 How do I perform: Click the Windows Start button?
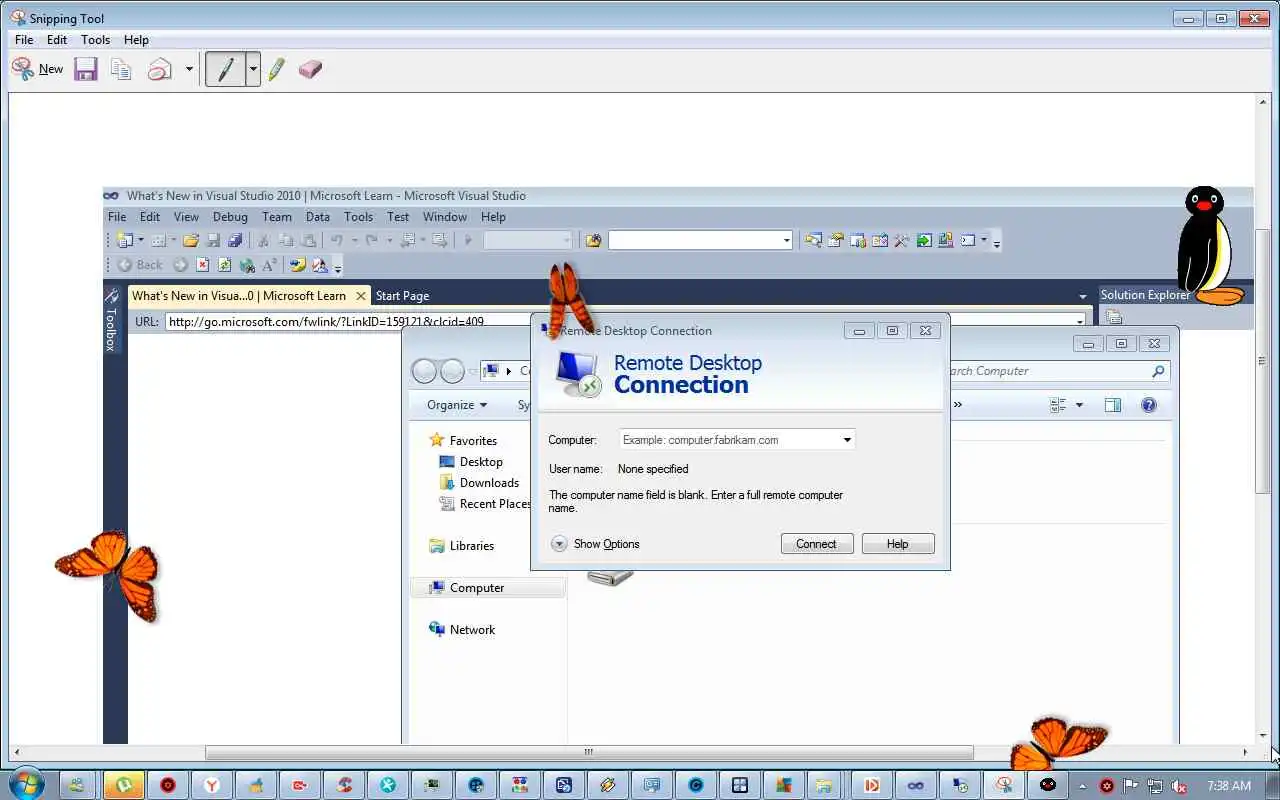pyautogui.click(x=25, y=785)
